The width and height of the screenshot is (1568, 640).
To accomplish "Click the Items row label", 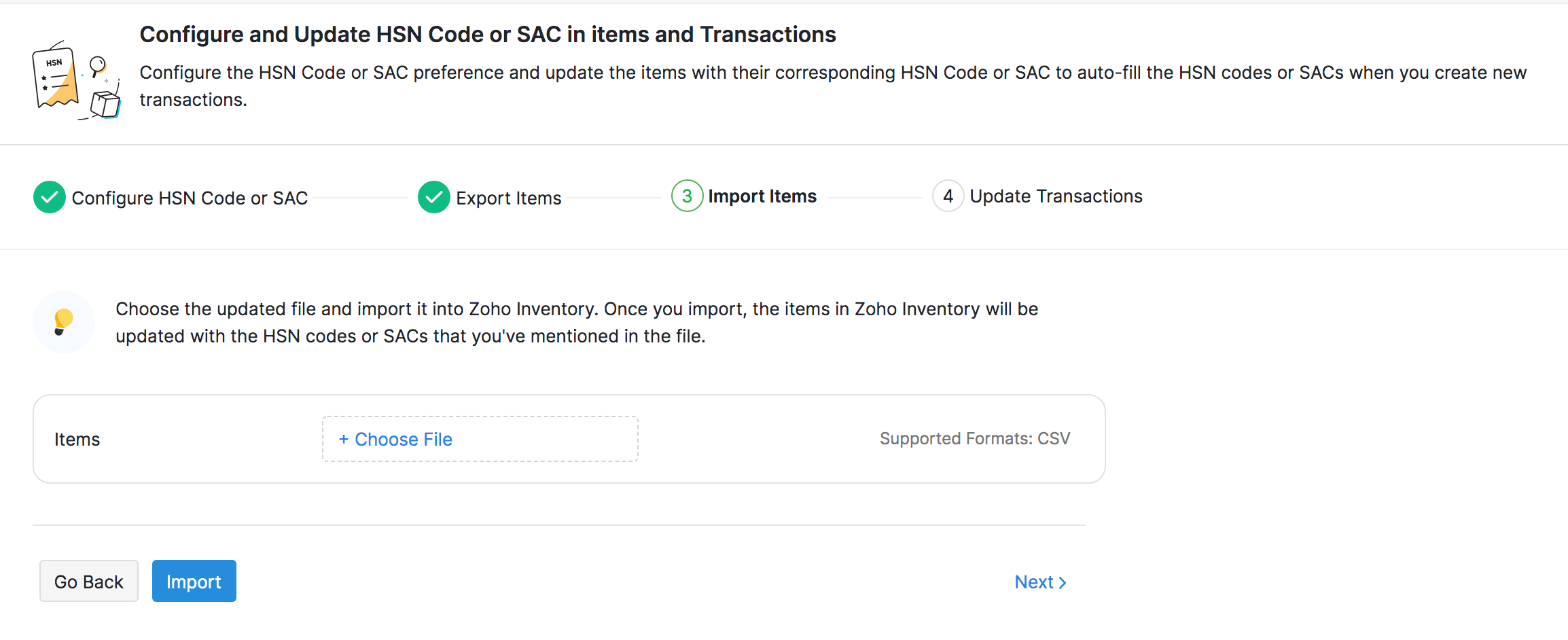I will (77, 439).
